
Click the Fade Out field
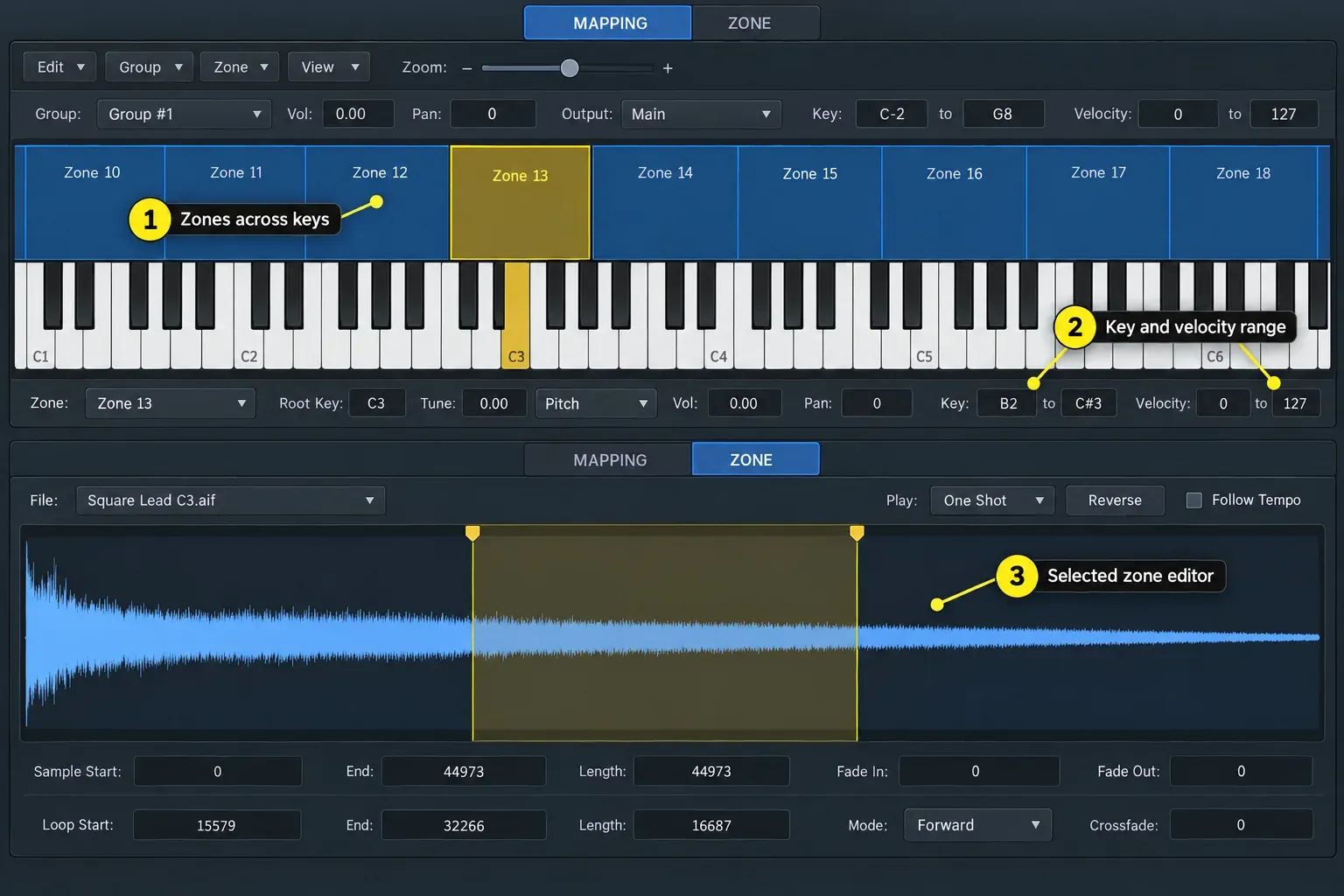click(x=1241, y=772)
